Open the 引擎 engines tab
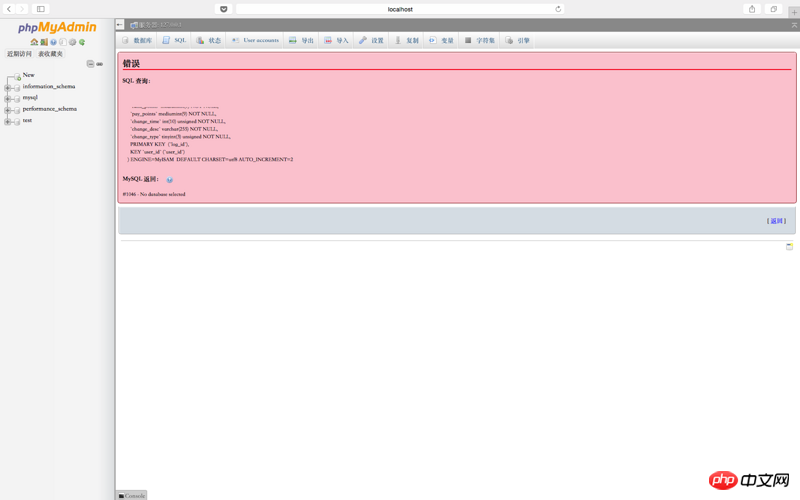Image resolution: width=800 pixels, height=500 pixels. tap(517, 40)
